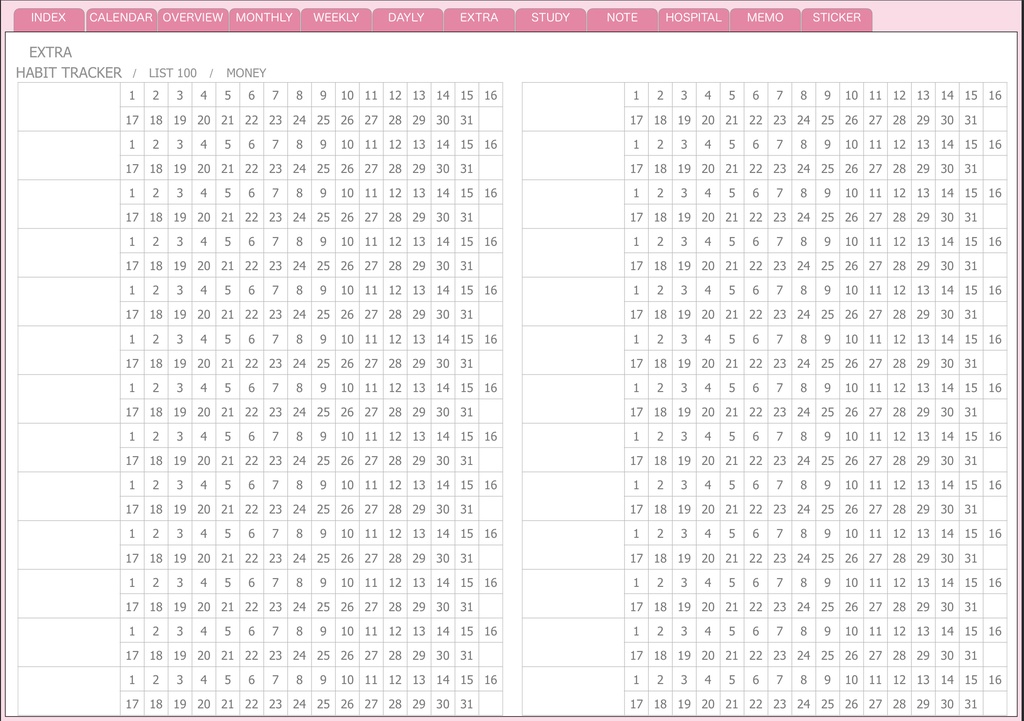This screenshot has width=1024, height=721.
Task: Mark day 13 in last right habit row
Action: pos(923,680)
